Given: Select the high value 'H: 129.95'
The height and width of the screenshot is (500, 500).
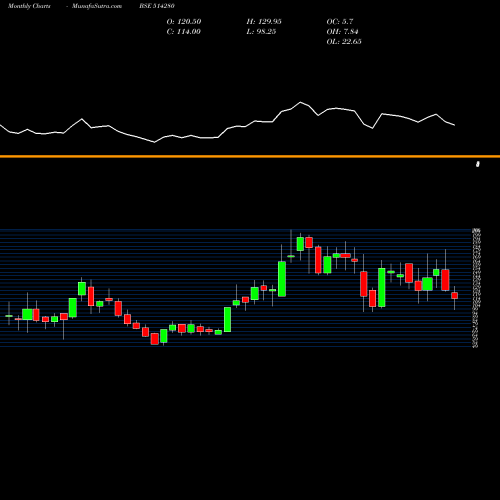Looking at the screenshot, I should (x=264, y=22).
